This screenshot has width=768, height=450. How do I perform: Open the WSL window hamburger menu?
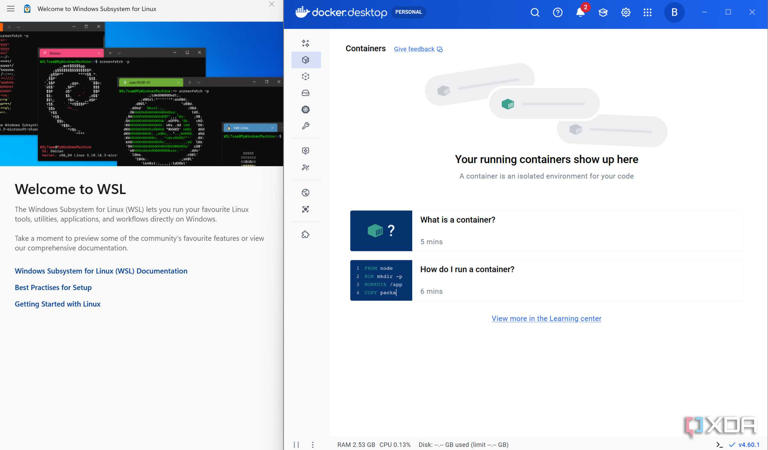[x=10, y=9]
